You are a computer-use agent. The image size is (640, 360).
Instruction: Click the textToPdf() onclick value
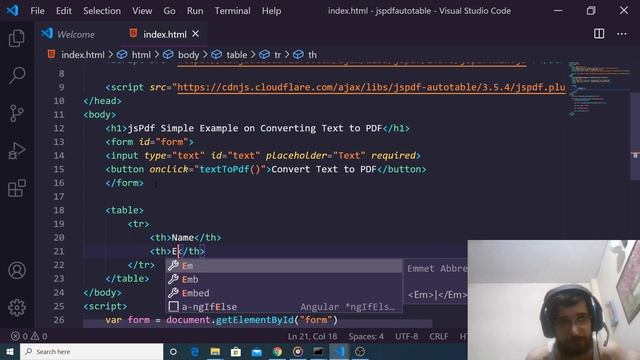coord(230,169)
